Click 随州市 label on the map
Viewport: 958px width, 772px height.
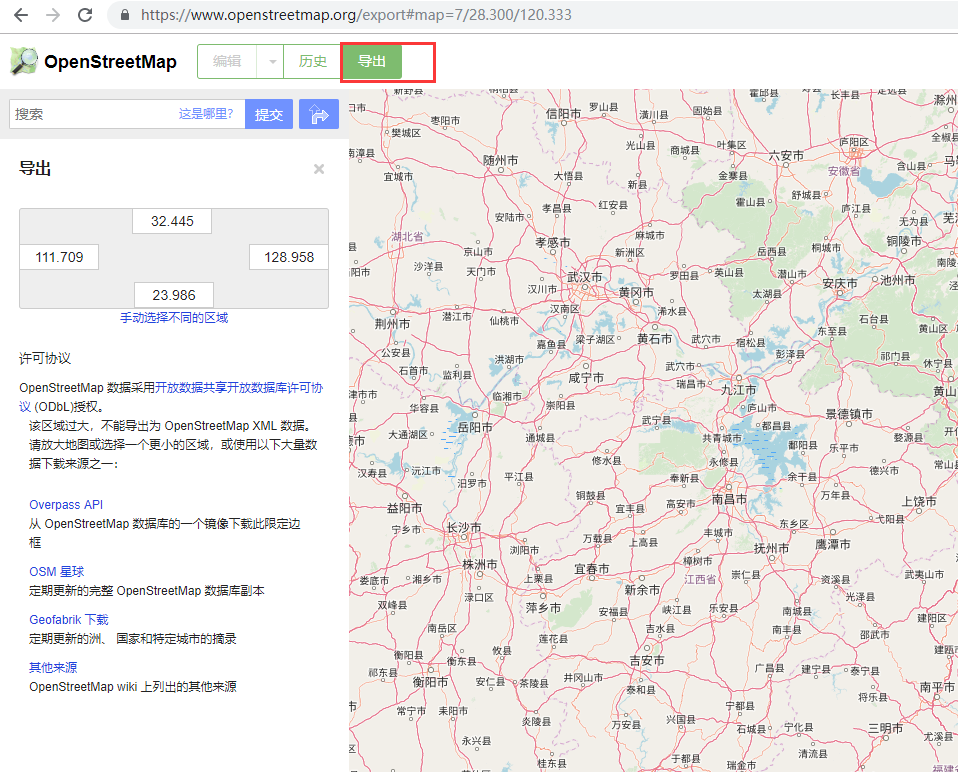pyautogui.click(x=500, y=160)
